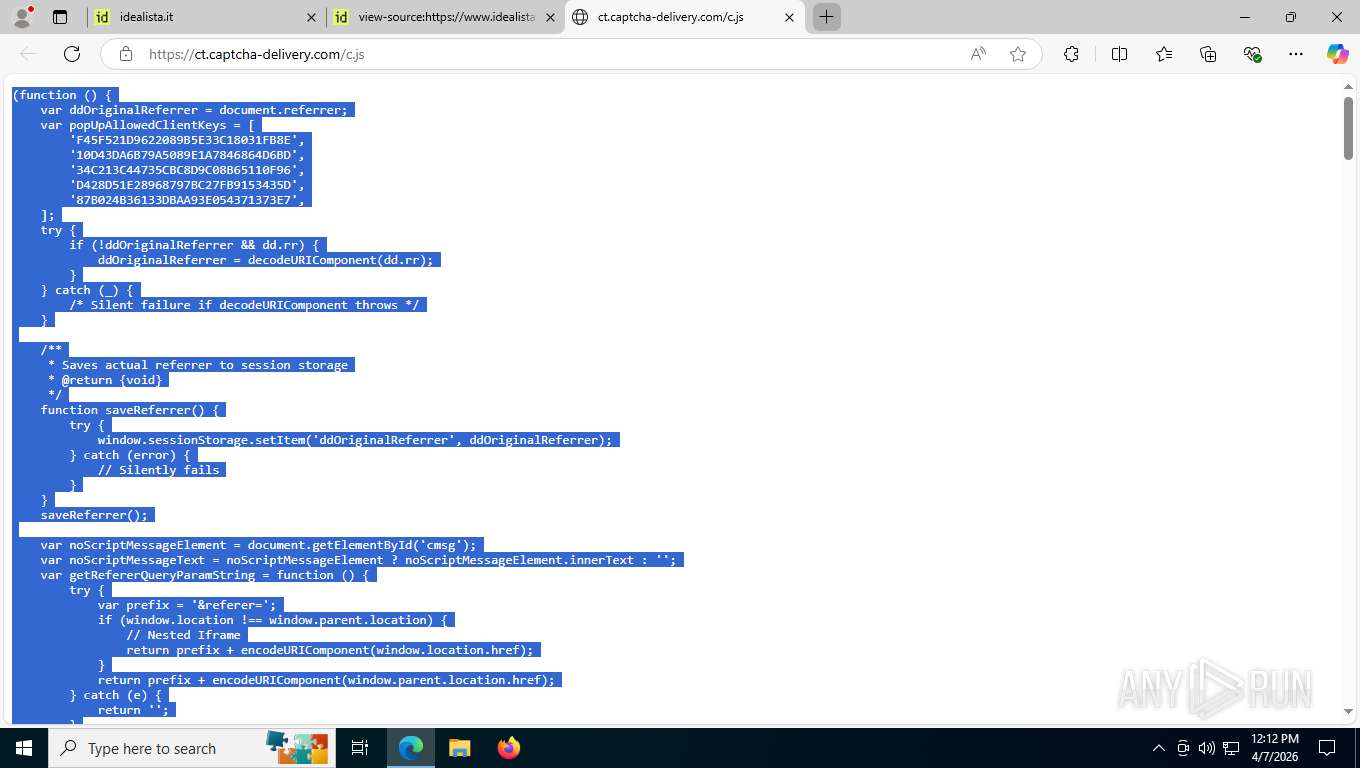The image size is (1360, 768).
Task: Switch to the view-source idealista tab
Action: coord(445,17)
